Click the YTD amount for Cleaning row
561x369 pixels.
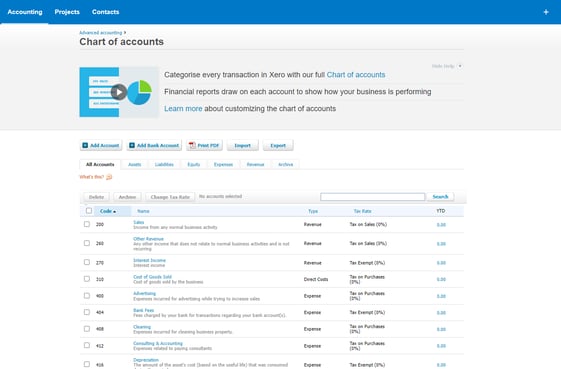[x=441, y=329]
